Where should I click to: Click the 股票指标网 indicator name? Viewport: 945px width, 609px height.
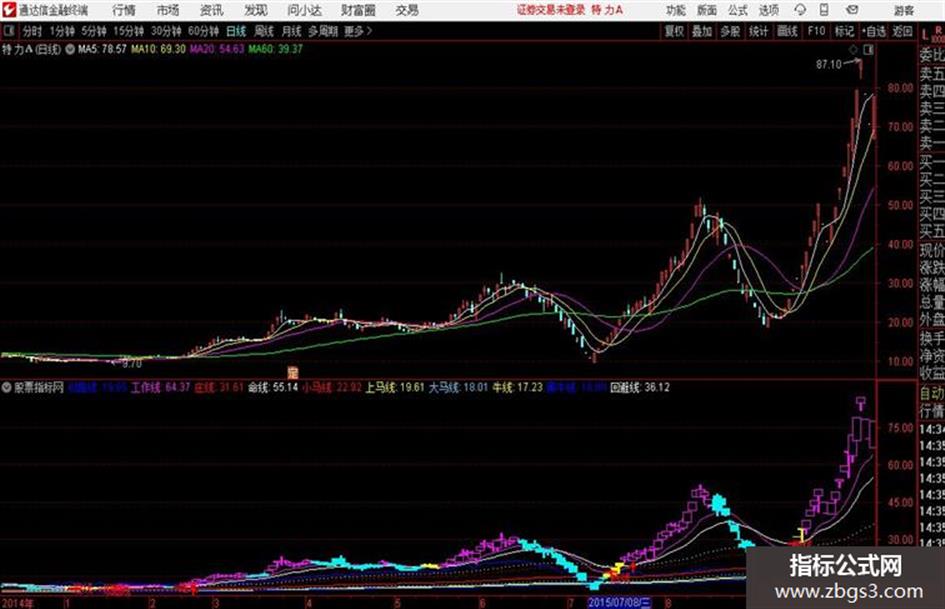(x=39, y=388)
